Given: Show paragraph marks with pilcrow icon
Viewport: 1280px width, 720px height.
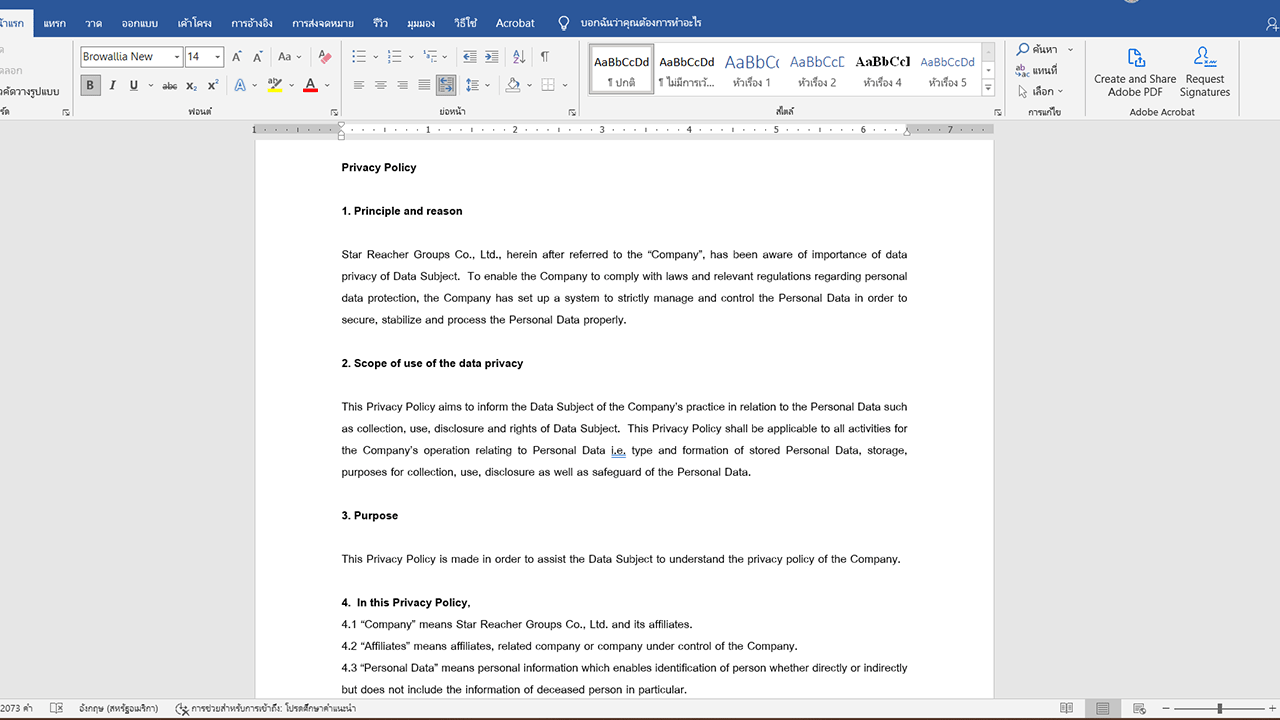Looking at the screenshot, I should [545, 57].
